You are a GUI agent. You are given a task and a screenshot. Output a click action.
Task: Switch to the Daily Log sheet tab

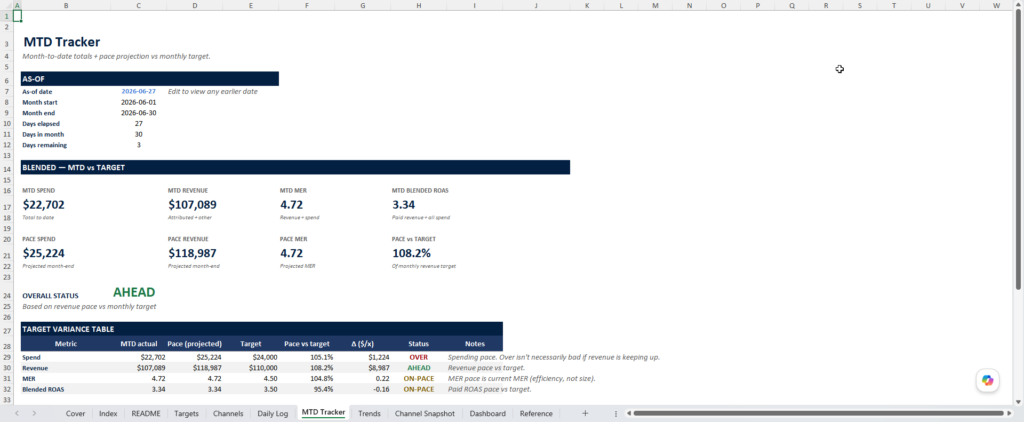pos(272,414)
